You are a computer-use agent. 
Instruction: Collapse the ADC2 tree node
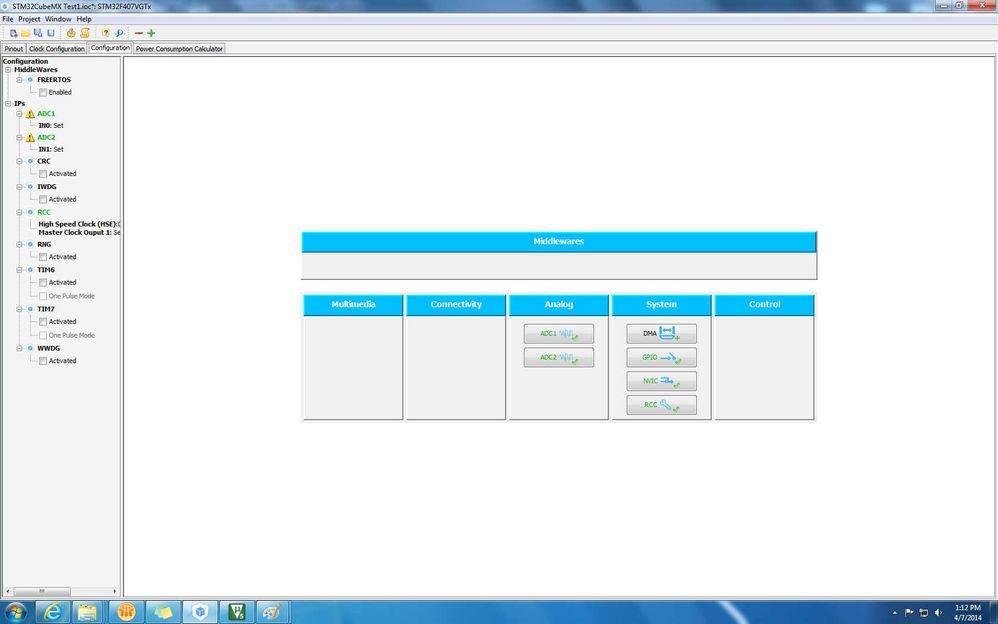[x=20, y=138]
